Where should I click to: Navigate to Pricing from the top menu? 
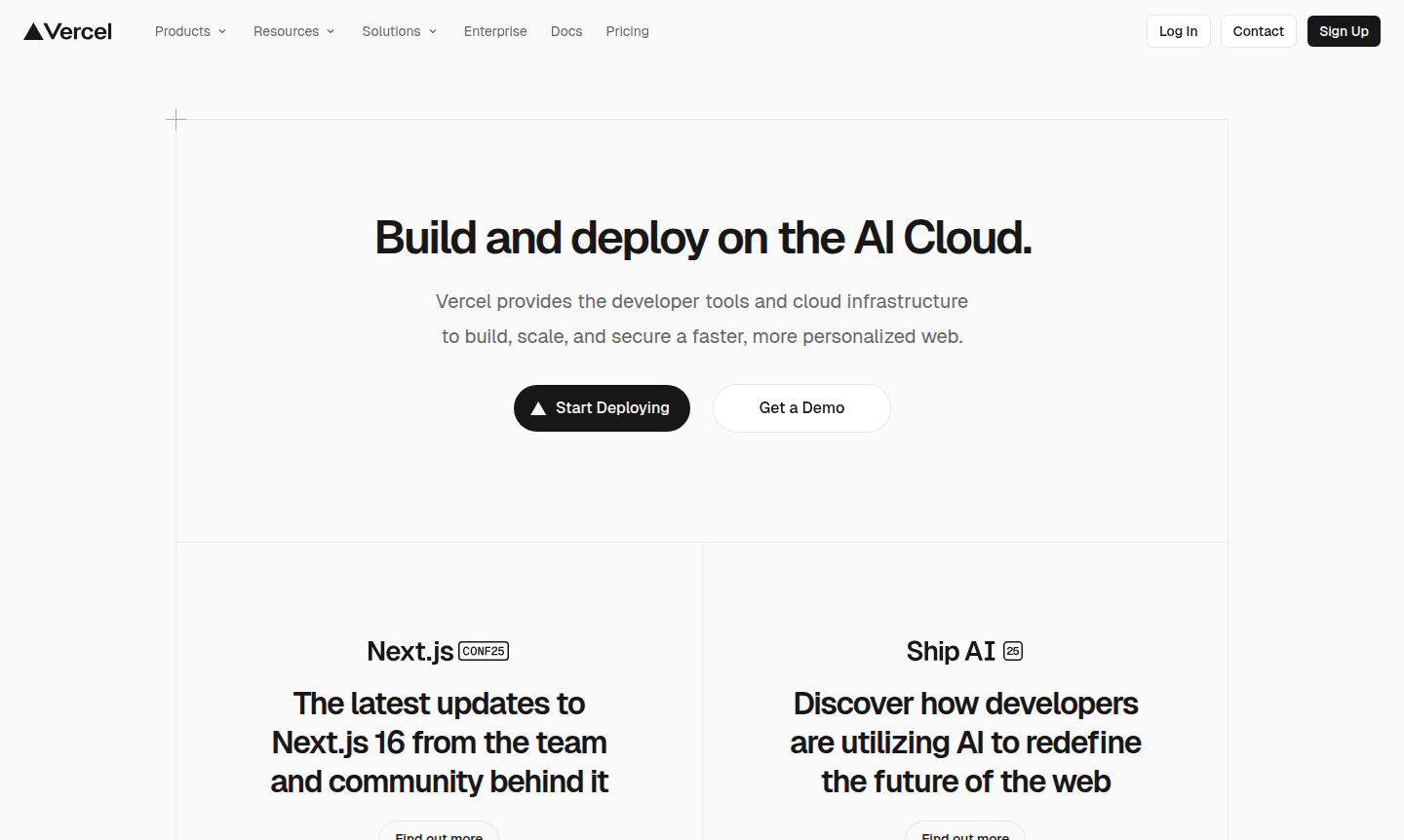(627, 31)
